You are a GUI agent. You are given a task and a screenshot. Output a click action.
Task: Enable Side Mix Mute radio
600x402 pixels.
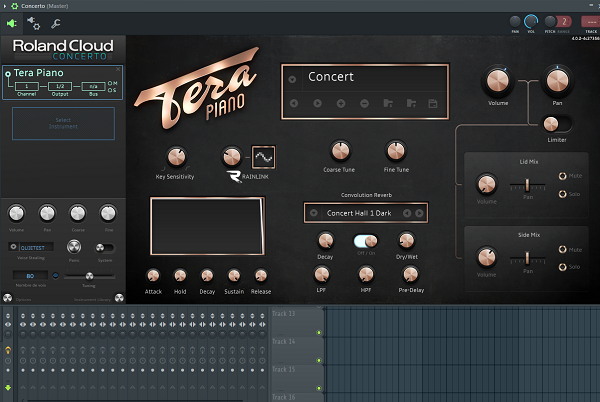(x=562, y=249)
